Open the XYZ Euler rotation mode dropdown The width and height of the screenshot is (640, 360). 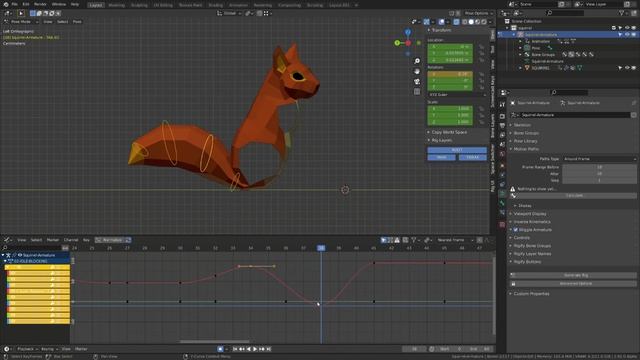(x=457, y=95)
